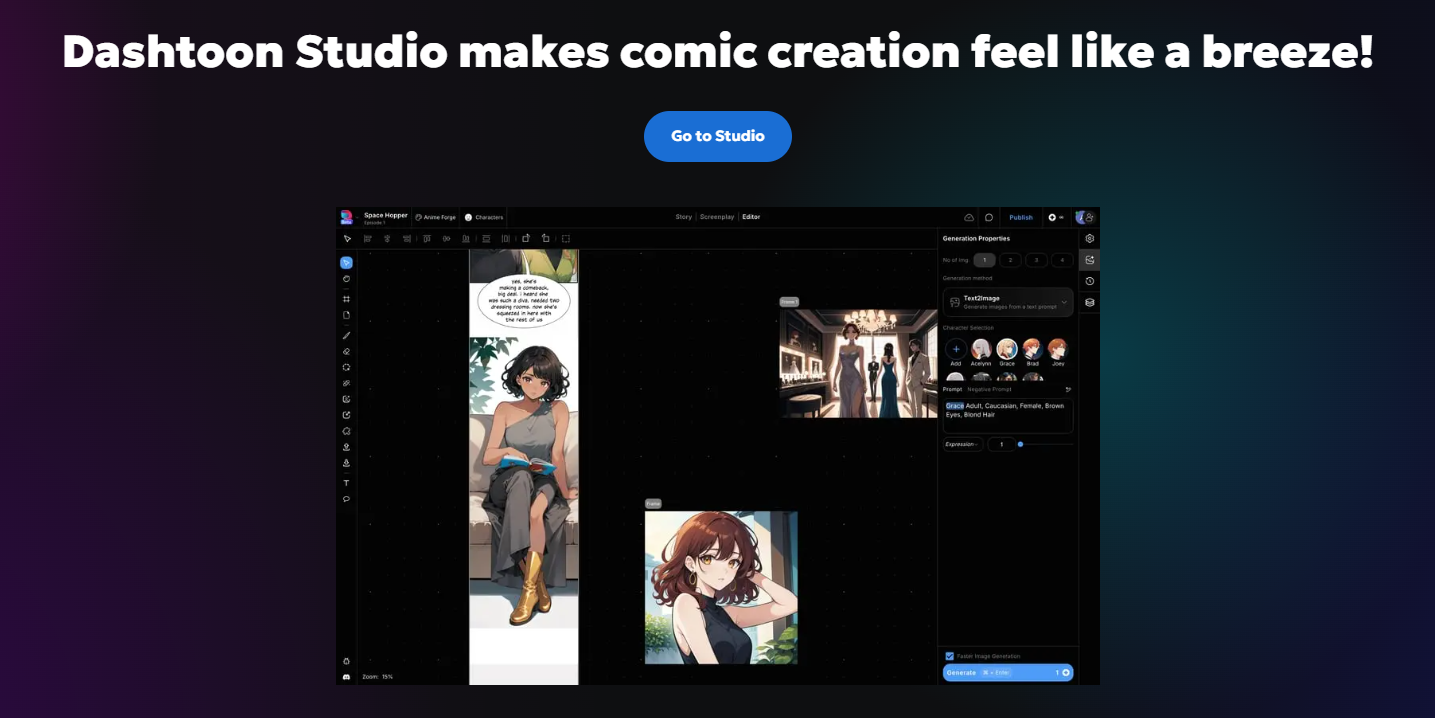Viewport: 1435px width, 718px height.
Task: Click the cloud save icon in the header
Action: pyautogui.click(x=969, y=217)
